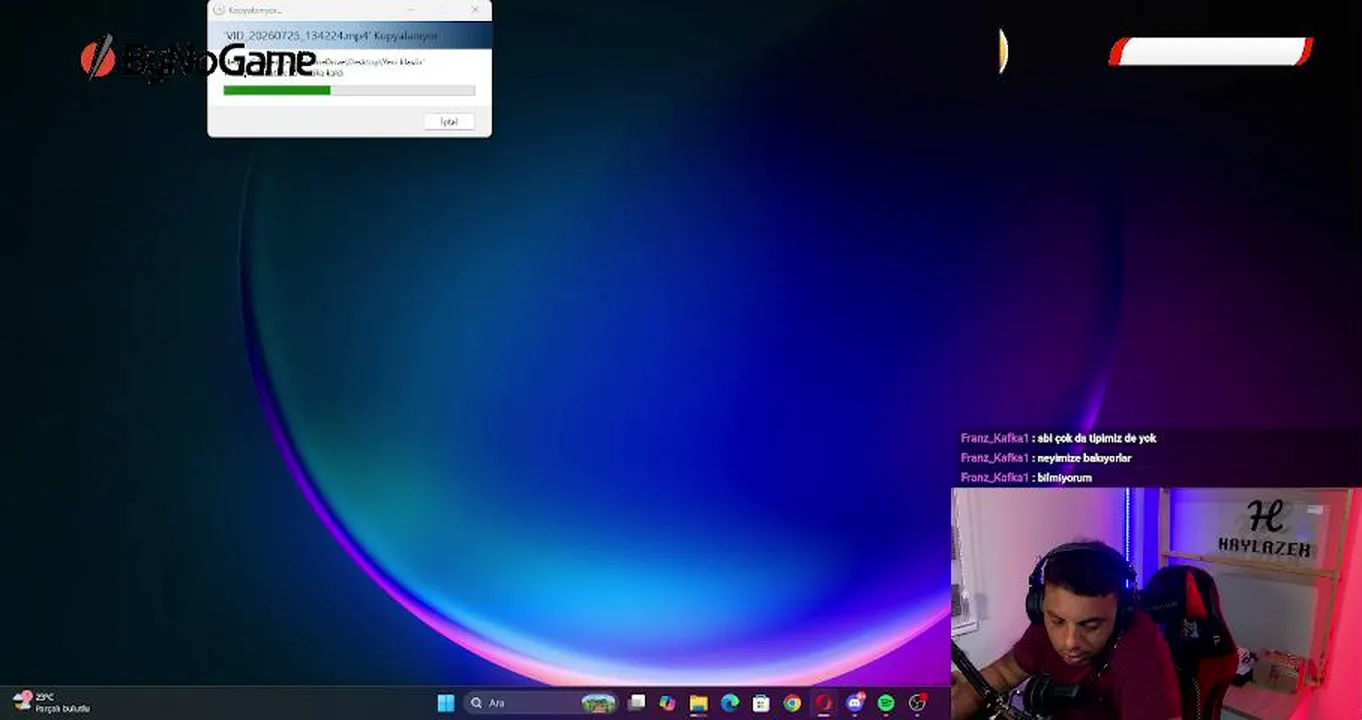Launch Copilot from the taskbar
The height and width of the screenshot is (720, 1362).
point(667,703)
